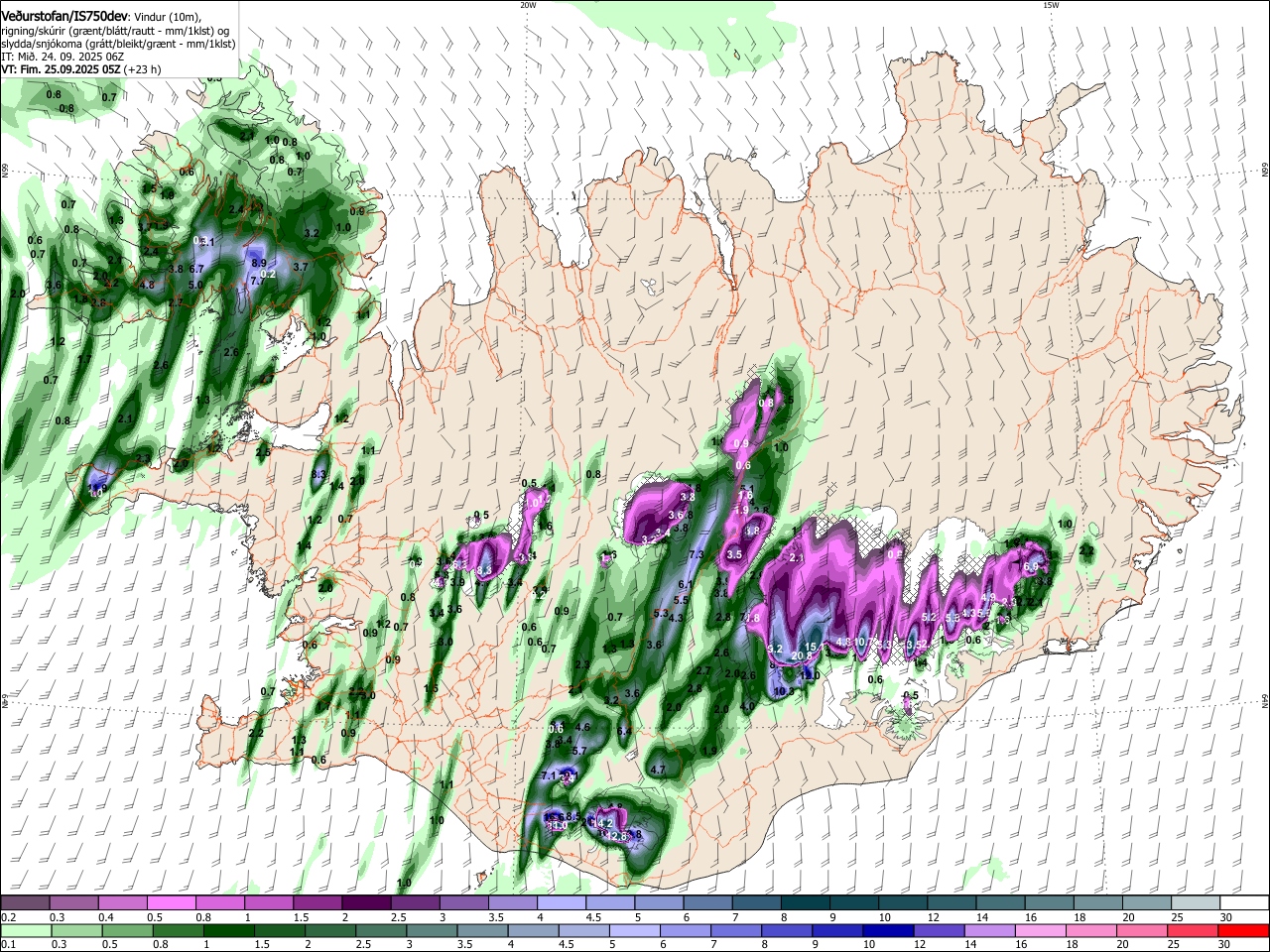Click the 20W longitude label
The width and height of the screenshot is (1270, 952).
pos(528,5)
